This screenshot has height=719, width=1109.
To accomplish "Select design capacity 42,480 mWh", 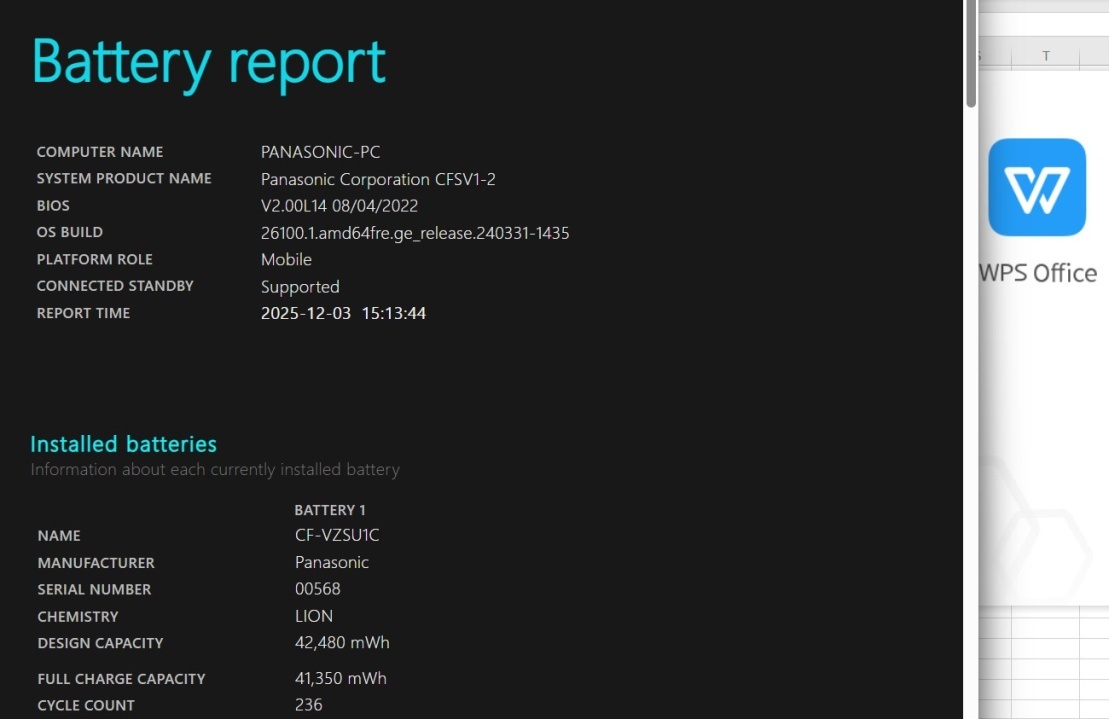I will [x=342, y=643].
